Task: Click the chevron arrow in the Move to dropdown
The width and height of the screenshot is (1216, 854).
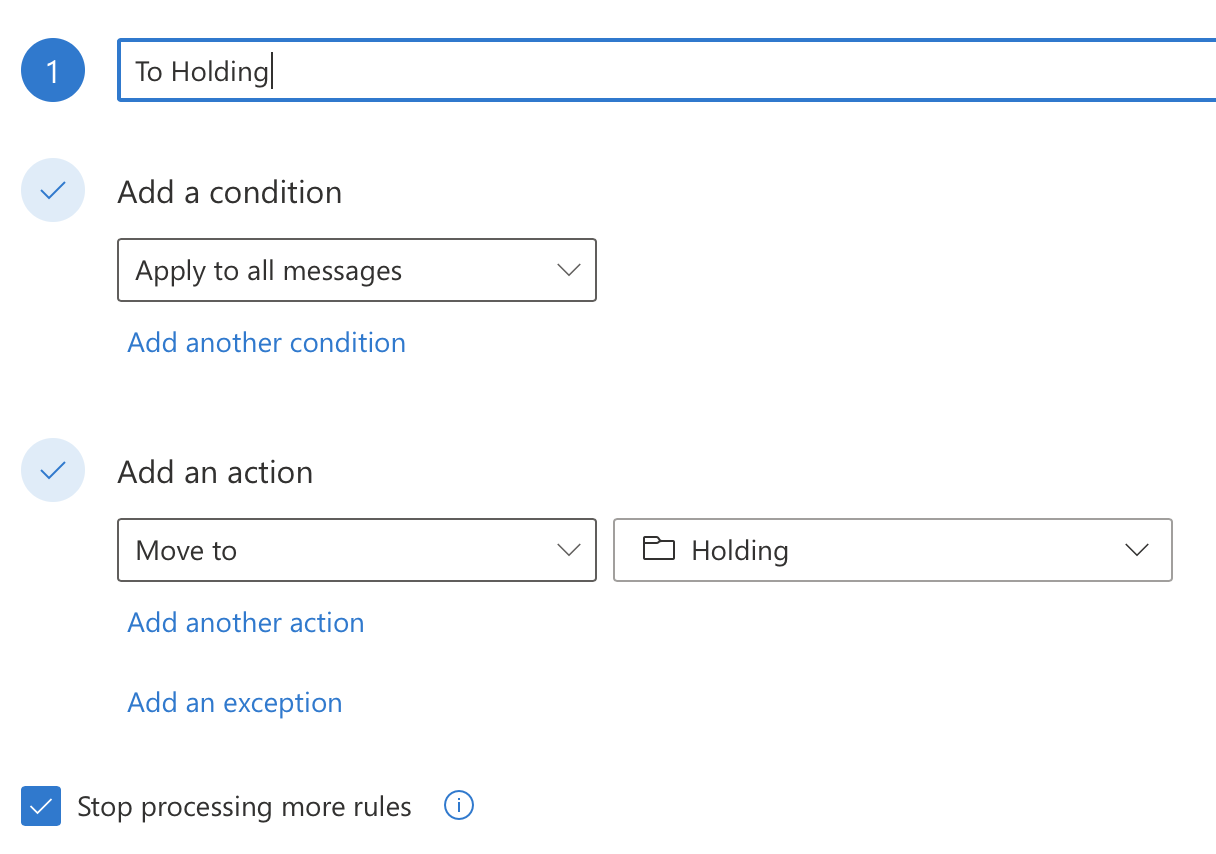Action: (x=568, y=550)
